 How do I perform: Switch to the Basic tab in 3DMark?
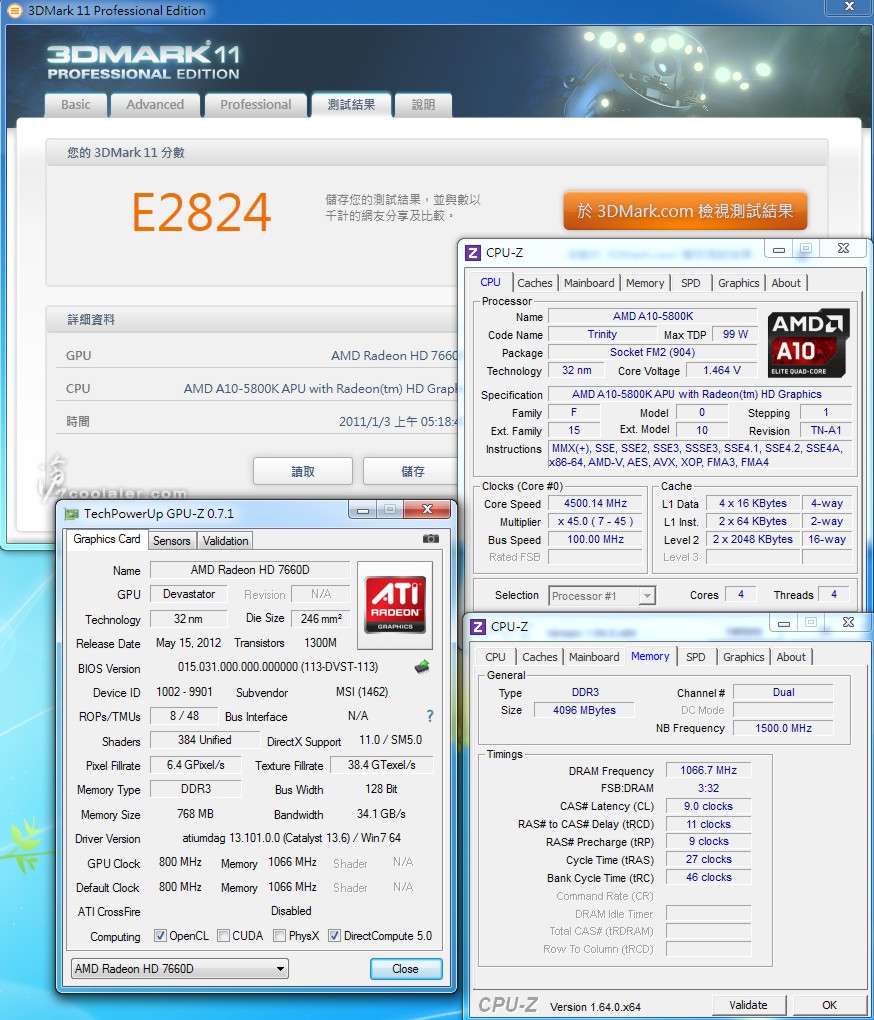[x=75, y=105]
